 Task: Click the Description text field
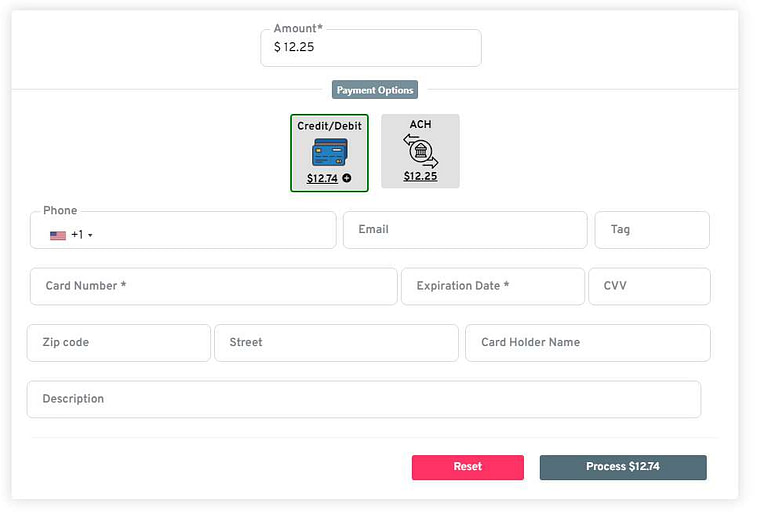click(x=364, y=400)
